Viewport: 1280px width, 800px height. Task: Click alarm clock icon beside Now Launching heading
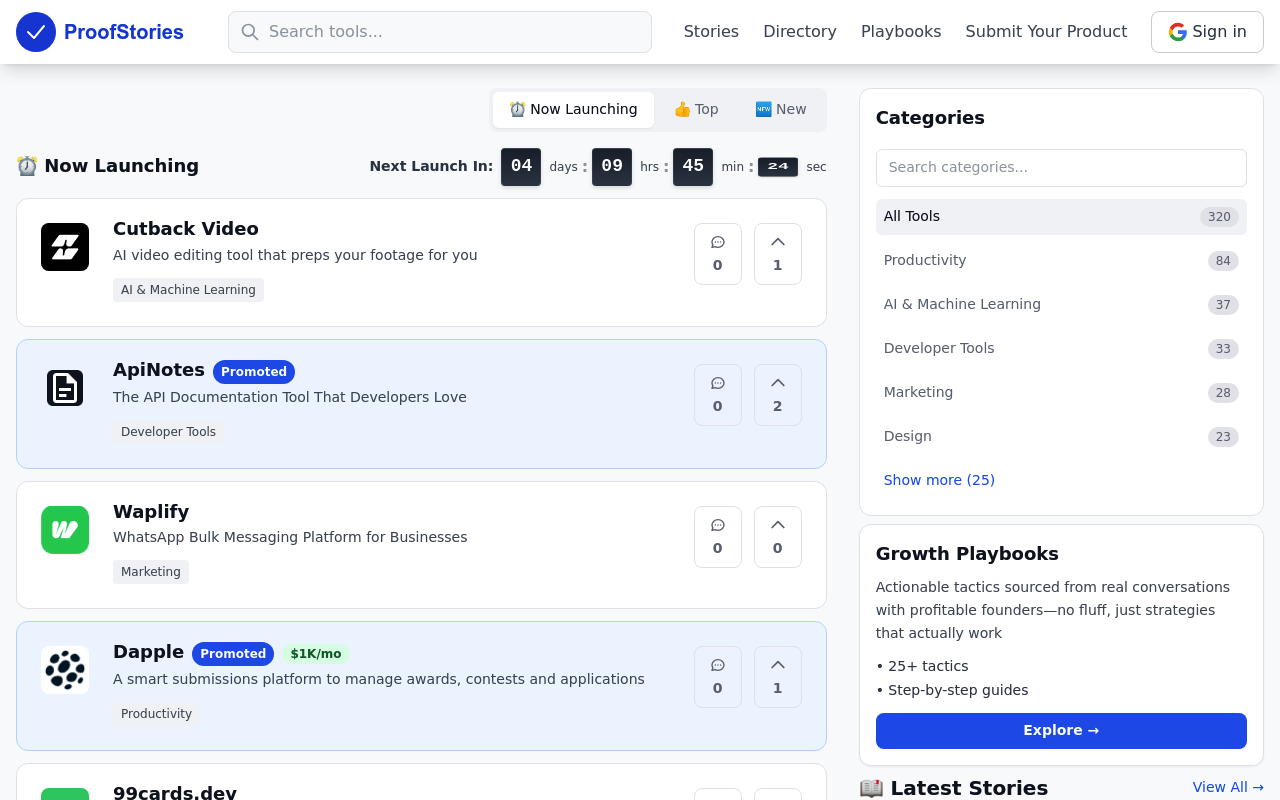27,166
